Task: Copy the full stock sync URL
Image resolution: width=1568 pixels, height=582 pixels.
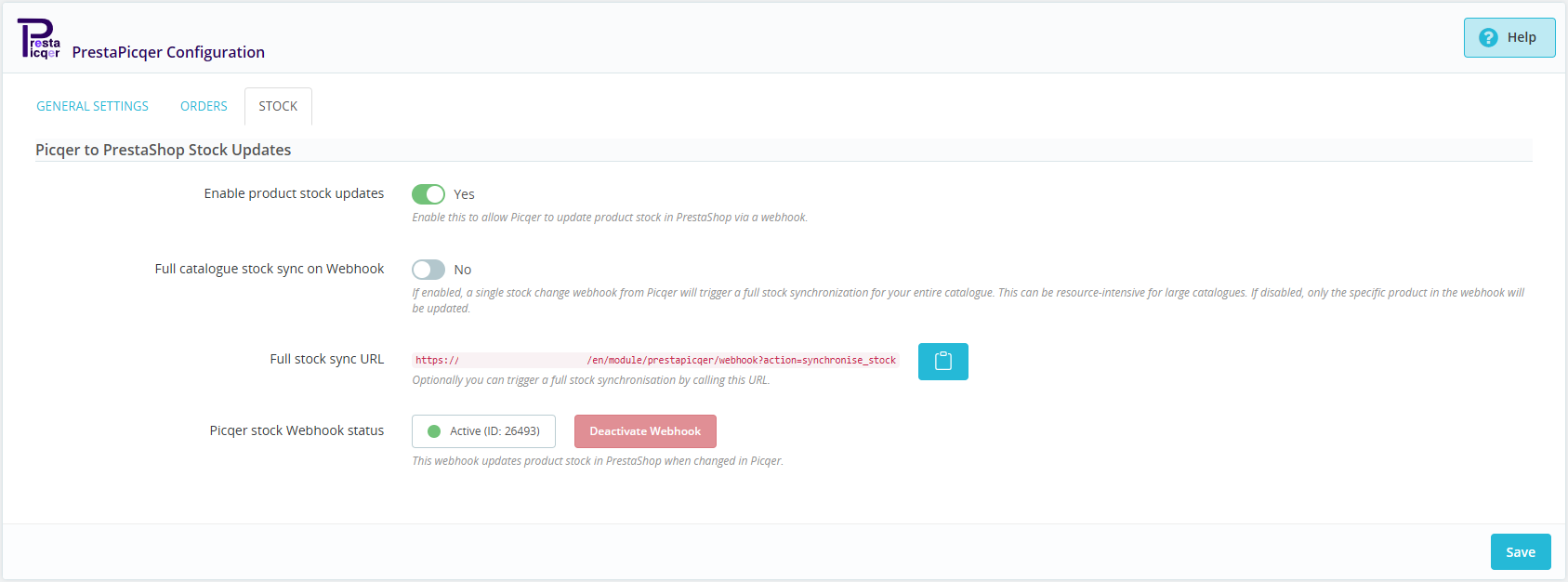Action: [942, 362]
